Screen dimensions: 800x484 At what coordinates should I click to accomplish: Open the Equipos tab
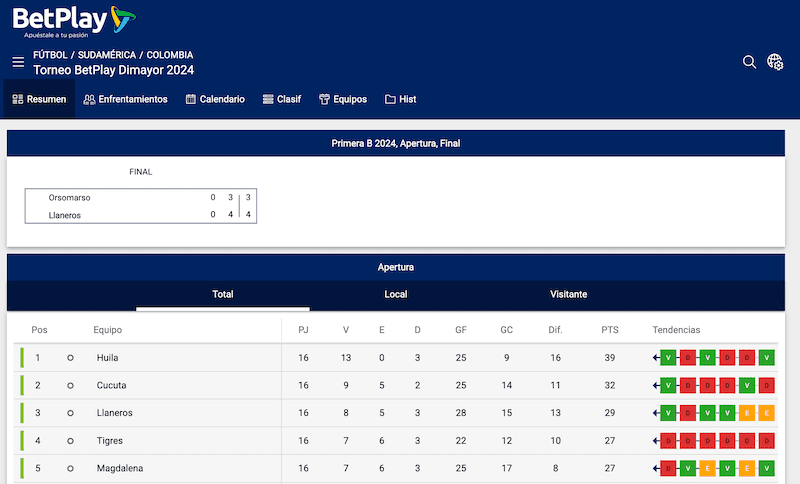[343, 99]
